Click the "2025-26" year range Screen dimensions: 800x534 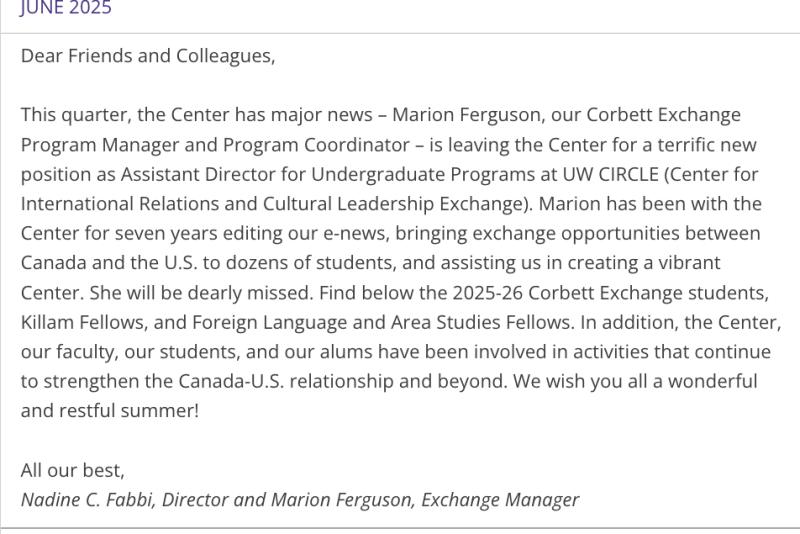(x=487, y=293)
